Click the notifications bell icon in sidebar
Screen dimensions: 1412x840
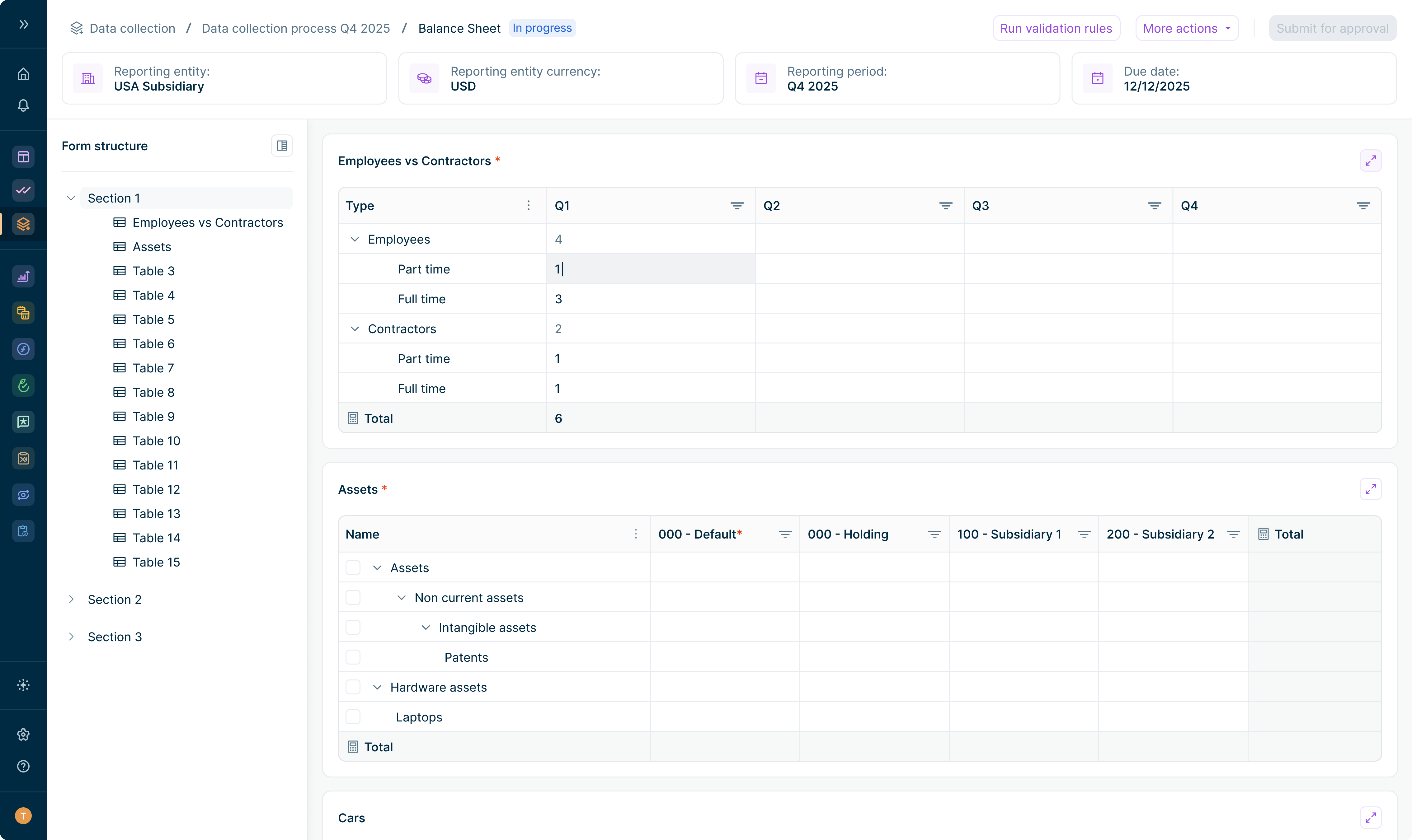pyautogui.click(x=23, y=106)
